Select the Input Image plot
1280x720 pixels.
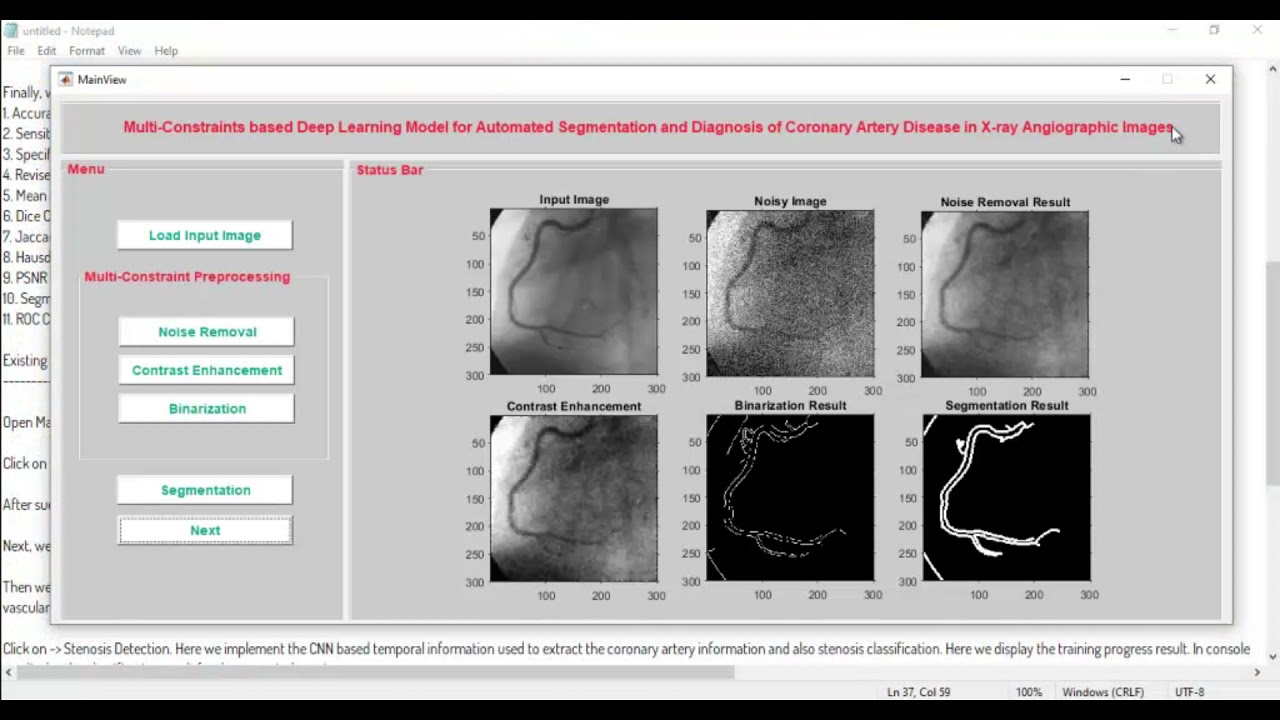[574, 292]
